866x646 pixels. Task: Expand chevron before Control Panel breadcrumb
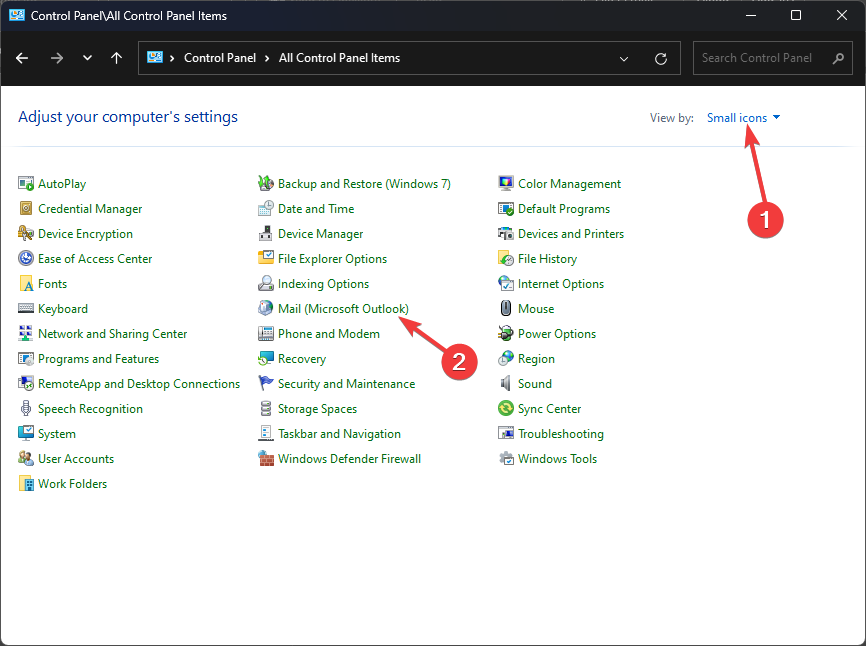click(x=172, y=58)
